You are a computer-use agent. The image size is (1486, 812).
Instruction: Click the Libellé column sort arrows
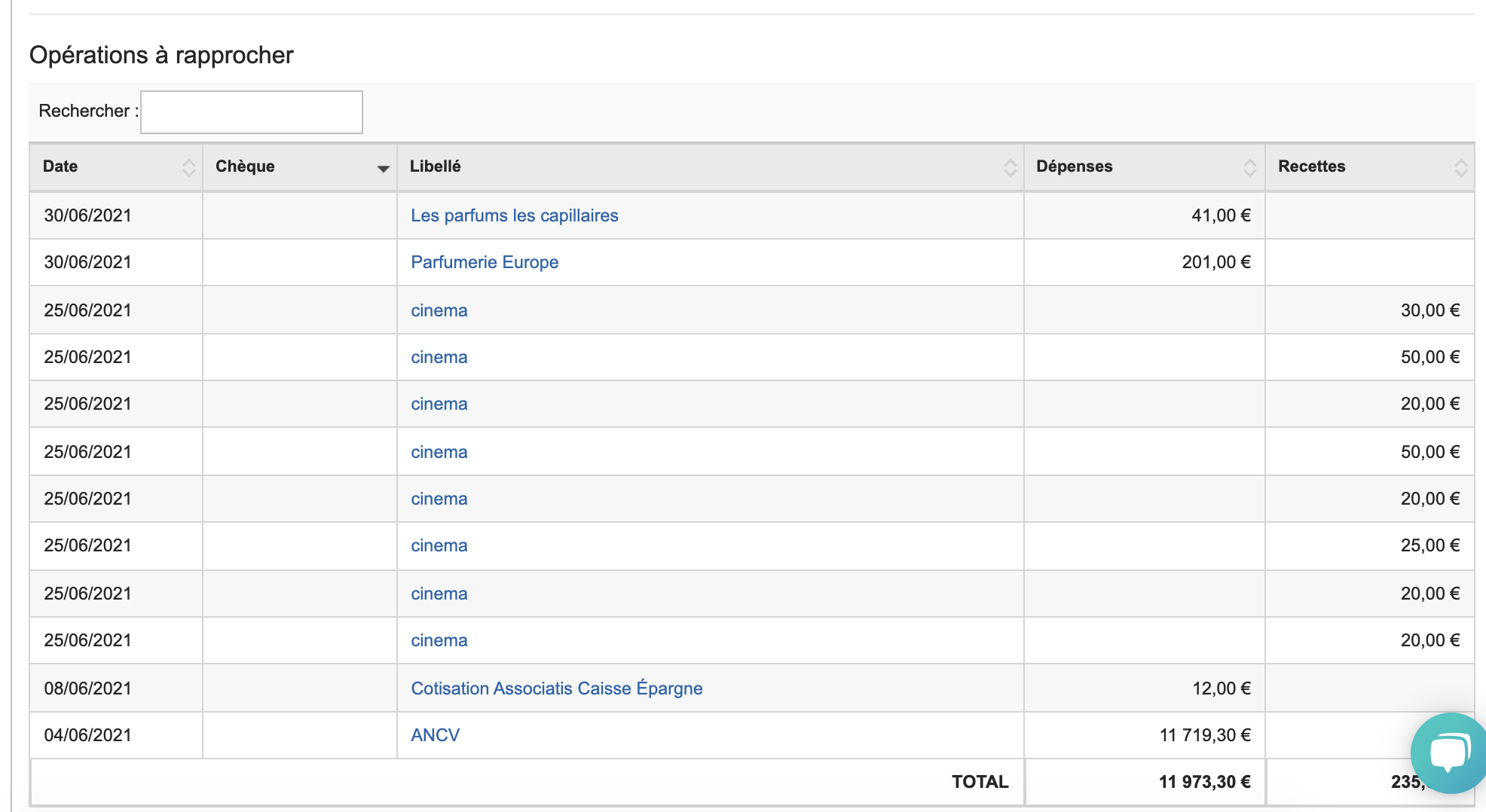pyautogui.click(x=1010, y=167)
